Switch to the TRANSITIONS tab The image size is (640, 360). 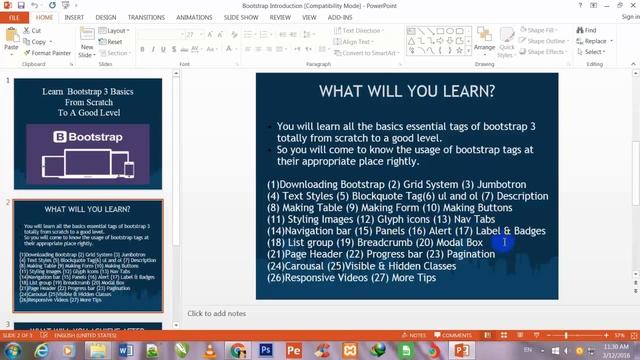(146, 18)
